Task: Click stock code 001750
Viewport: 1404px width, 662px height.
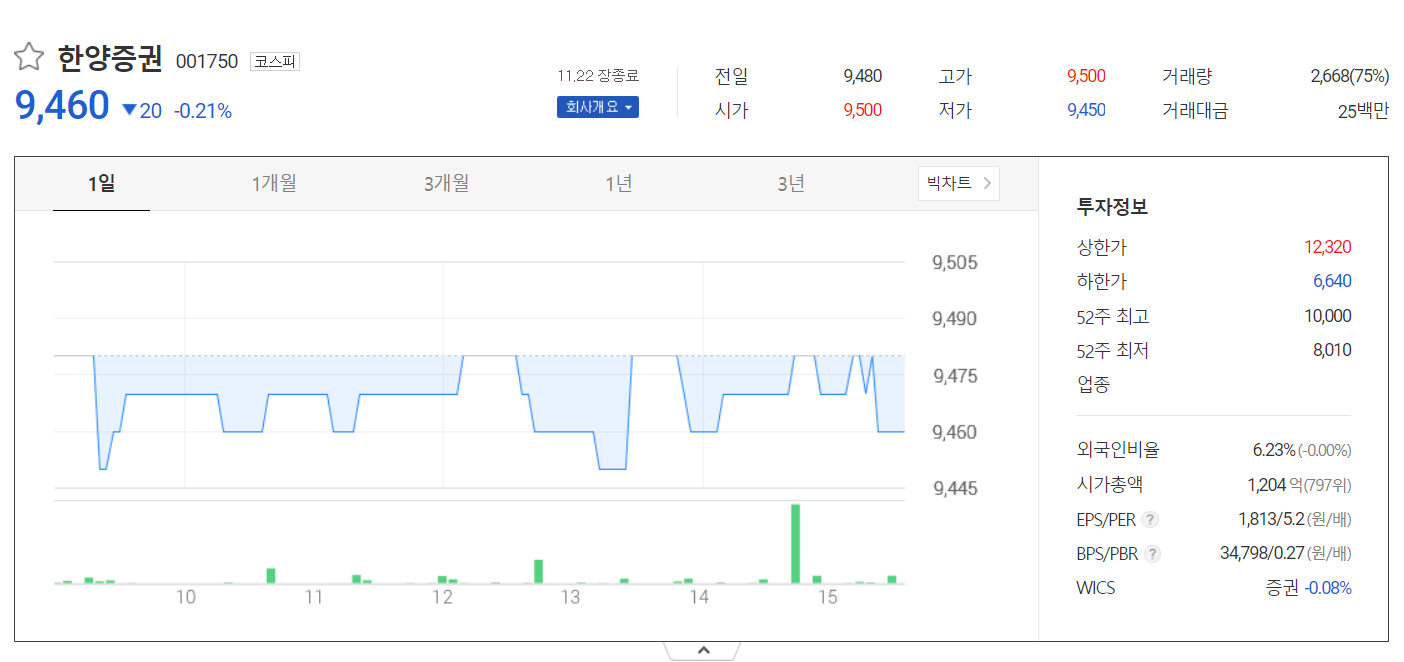Action: (x=207, y=62)
